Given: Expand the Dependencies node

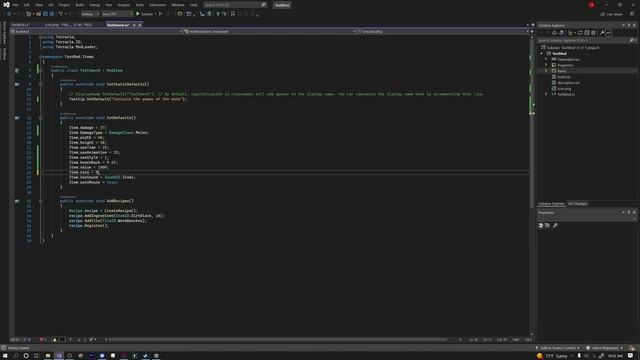Looking at the screenshot, I should 546,59.
